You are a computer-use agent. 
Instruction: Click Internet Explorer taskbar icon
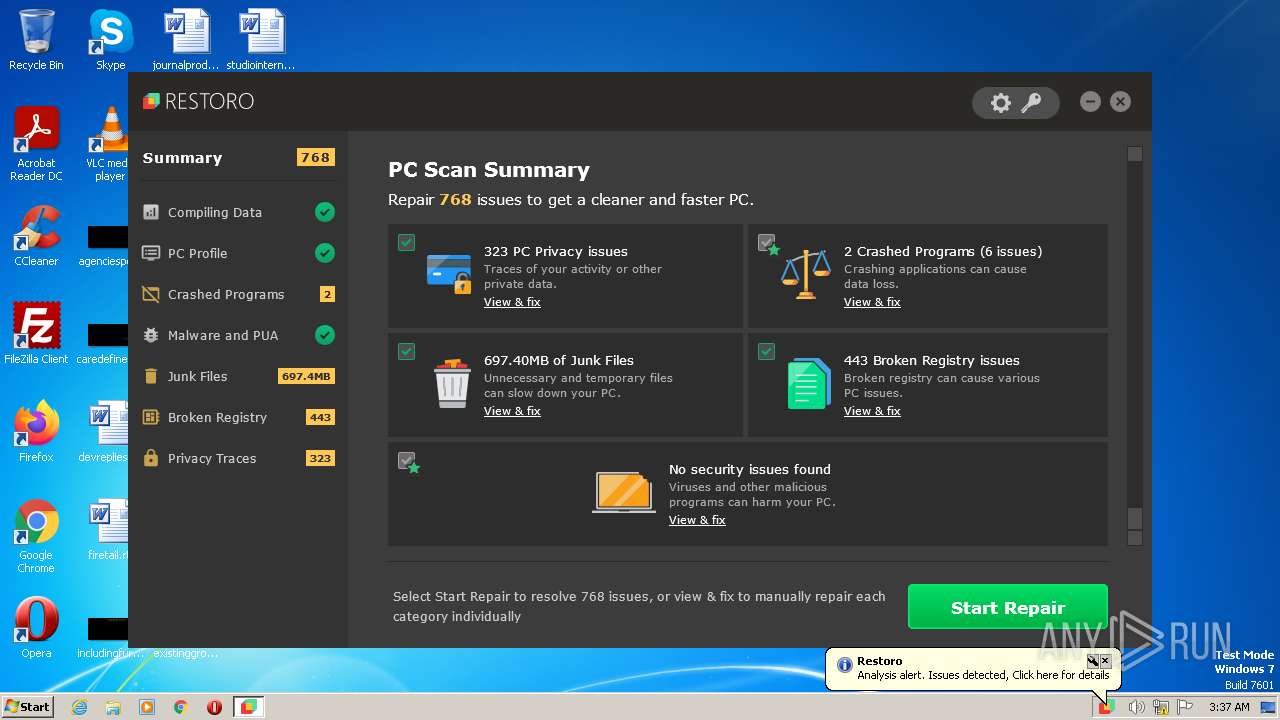[79, 707]
